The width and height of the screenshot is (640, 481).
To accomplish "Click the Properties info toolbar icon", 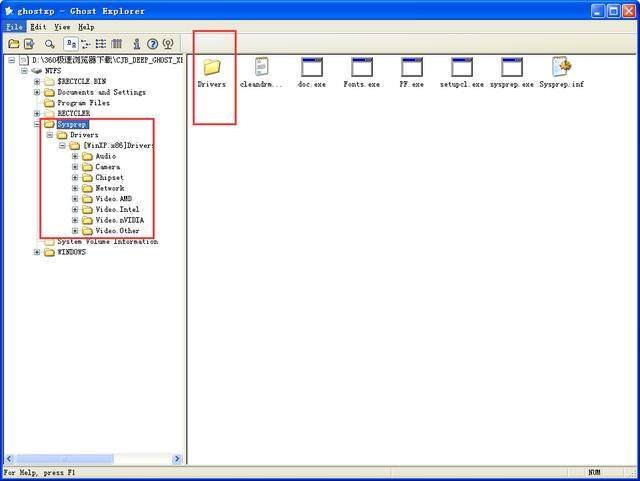I will pyautogui.click(x=137, y=44).
